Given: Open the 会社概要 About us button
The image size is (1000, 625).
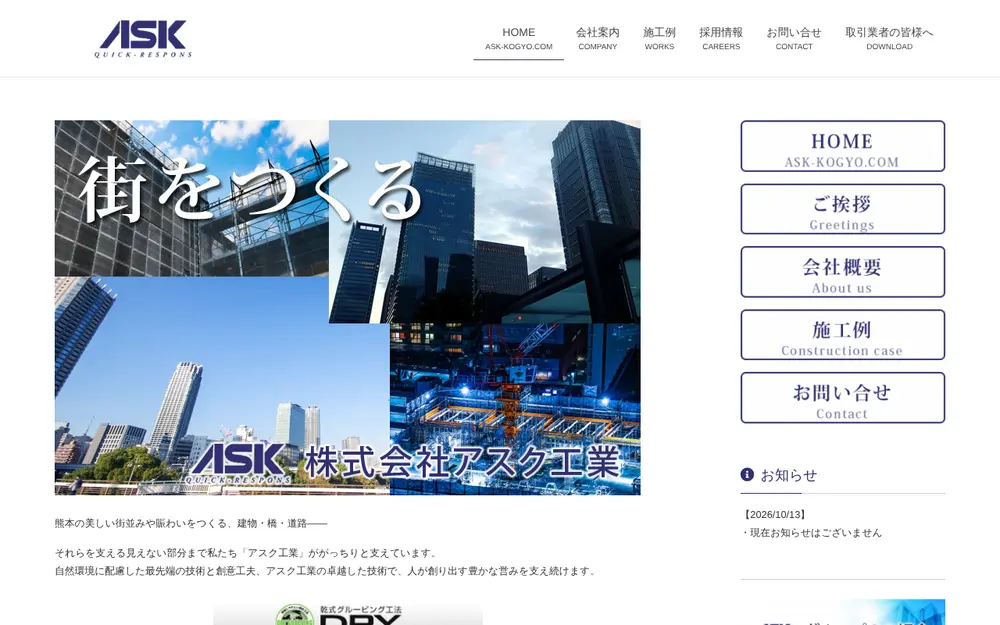Looking at the screenshot, I should point(842,272).
